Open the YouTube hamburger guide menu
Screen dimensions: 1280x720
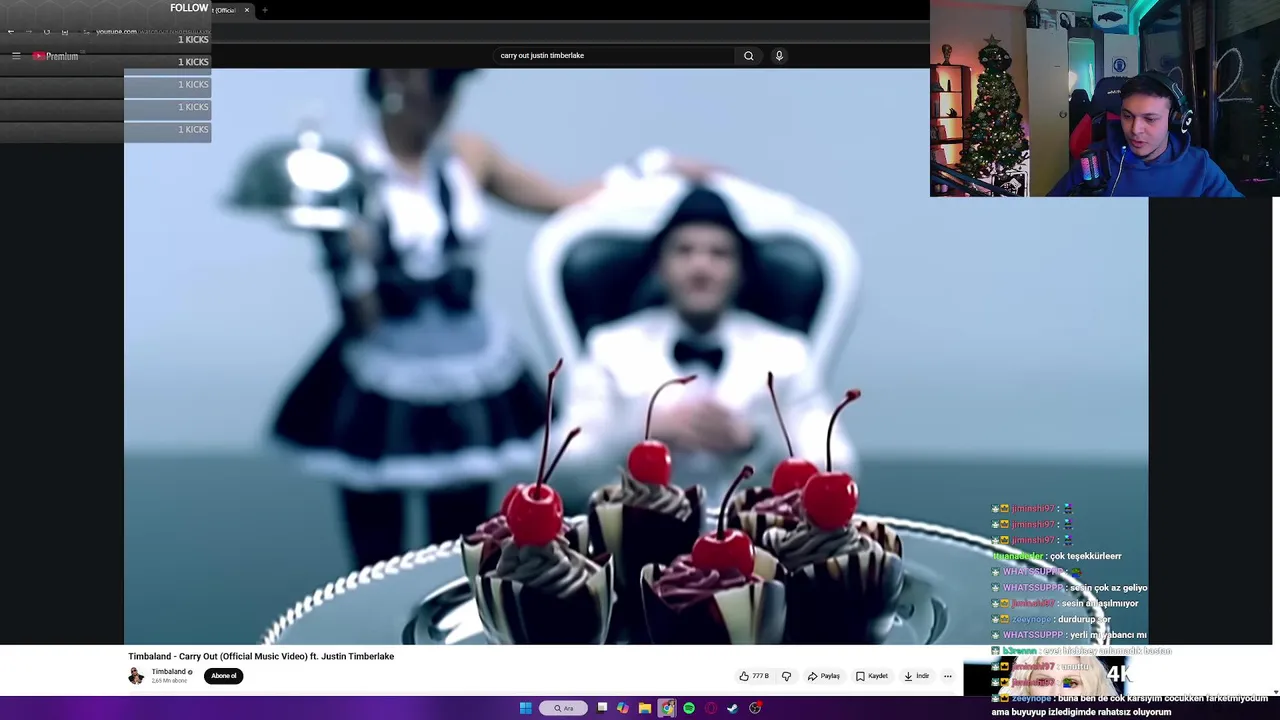click(x=16, y=56)
